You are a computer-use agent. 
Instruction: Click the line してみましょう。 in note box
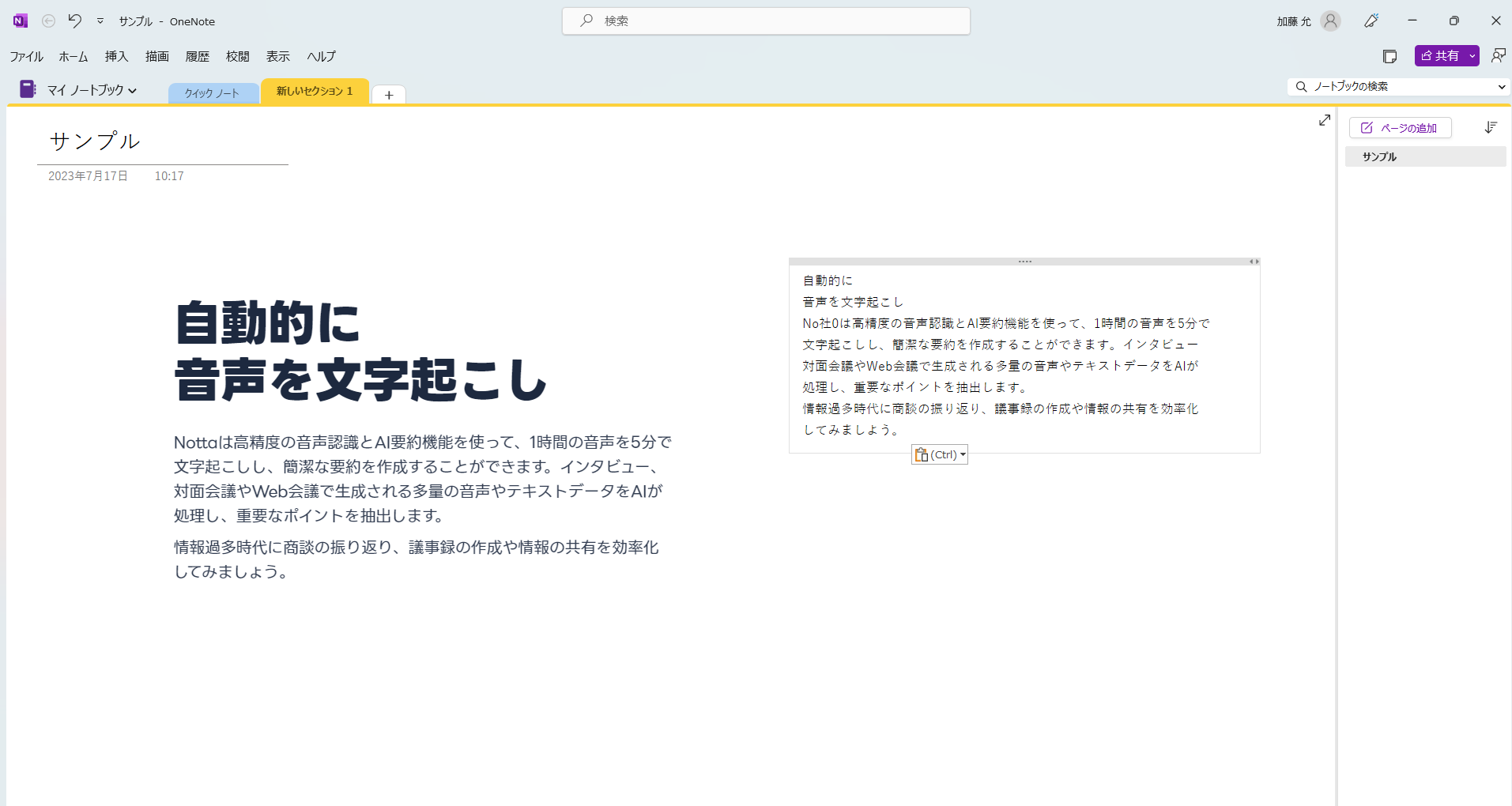[852, 430]
